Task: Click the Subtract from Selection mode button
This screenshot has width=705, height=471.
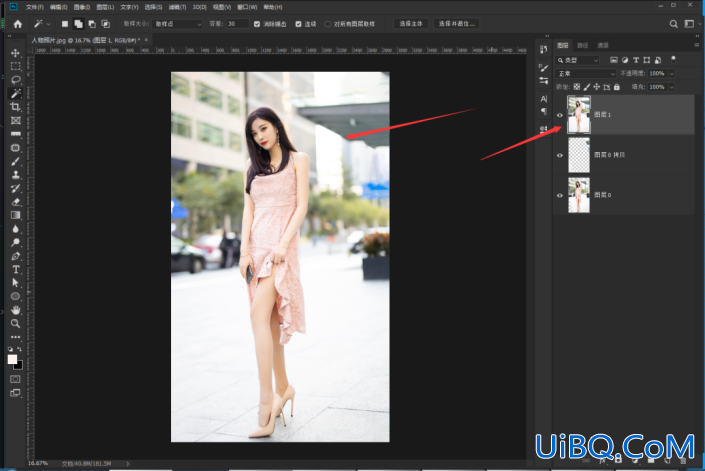Action: coord(92,24)
